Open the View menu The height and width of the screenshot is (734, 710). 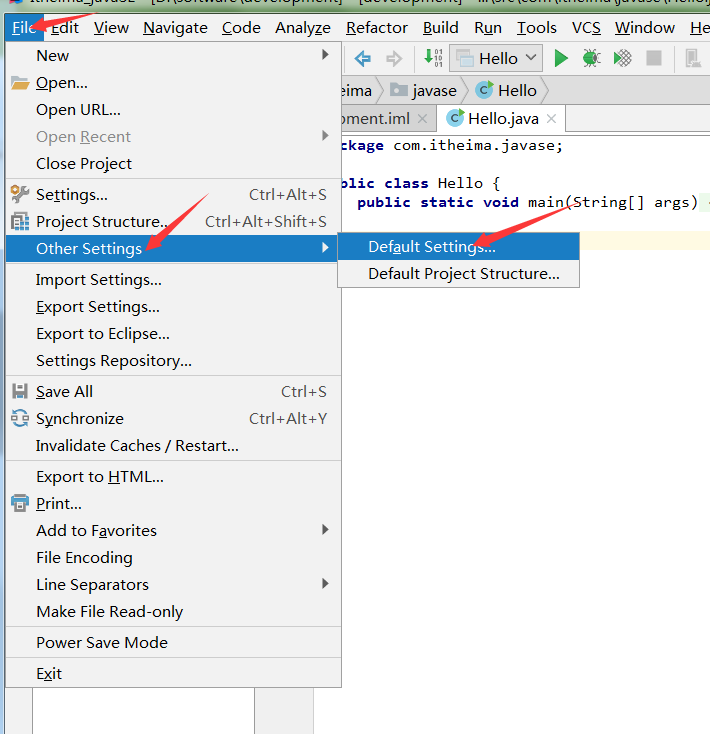[111, 28]
